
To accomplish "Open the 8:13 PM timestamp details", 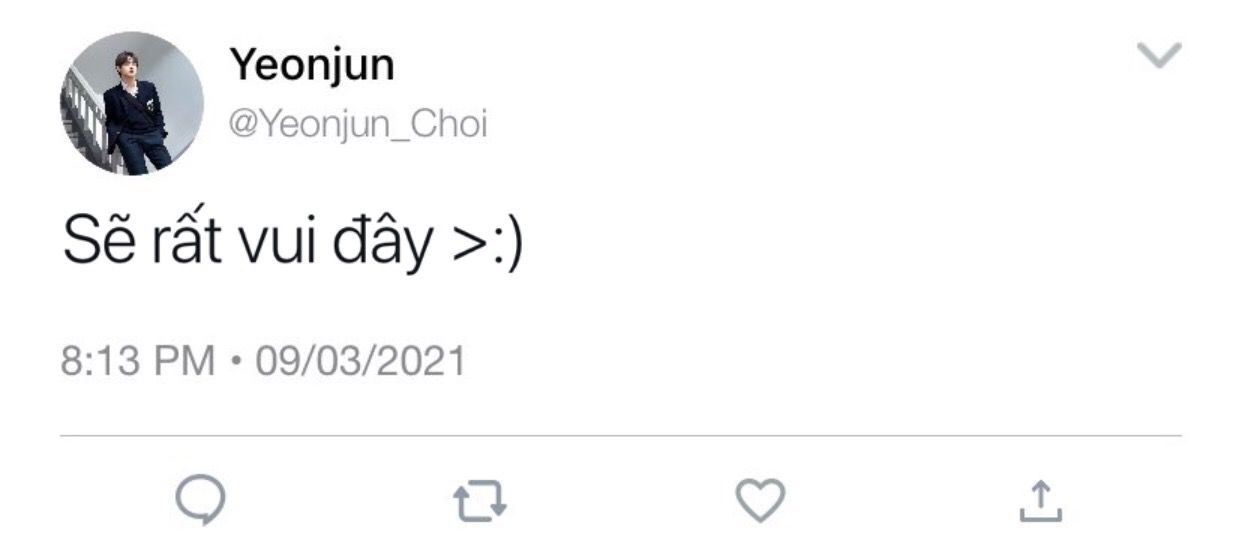I will (138, 361).
